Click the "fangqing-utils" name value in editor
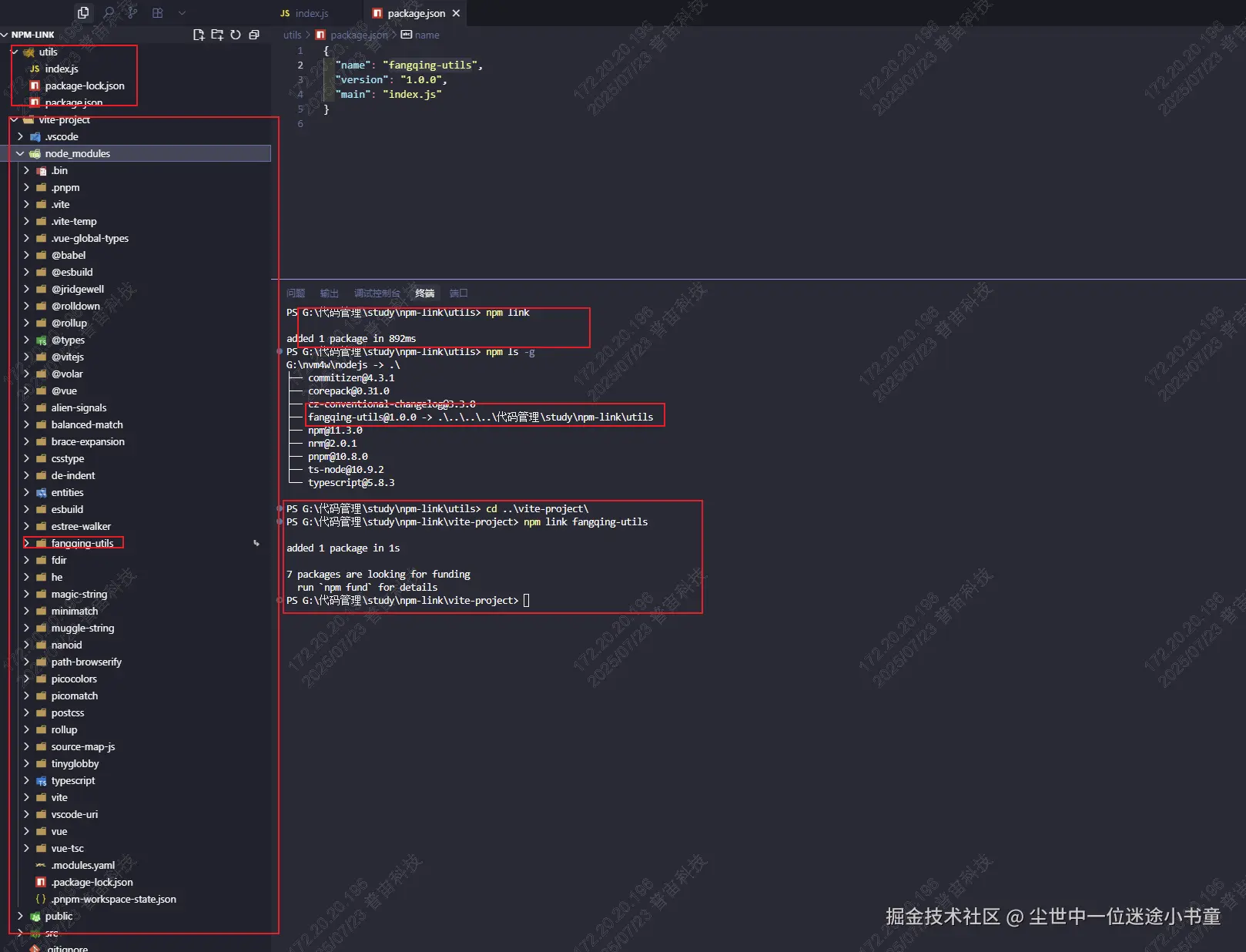 click(x=430, y=65)
